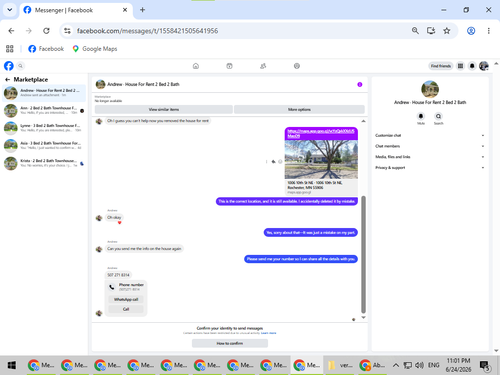Expand the Media, files and links section
This screenshot has height=375, width=500.
[429, 157]
